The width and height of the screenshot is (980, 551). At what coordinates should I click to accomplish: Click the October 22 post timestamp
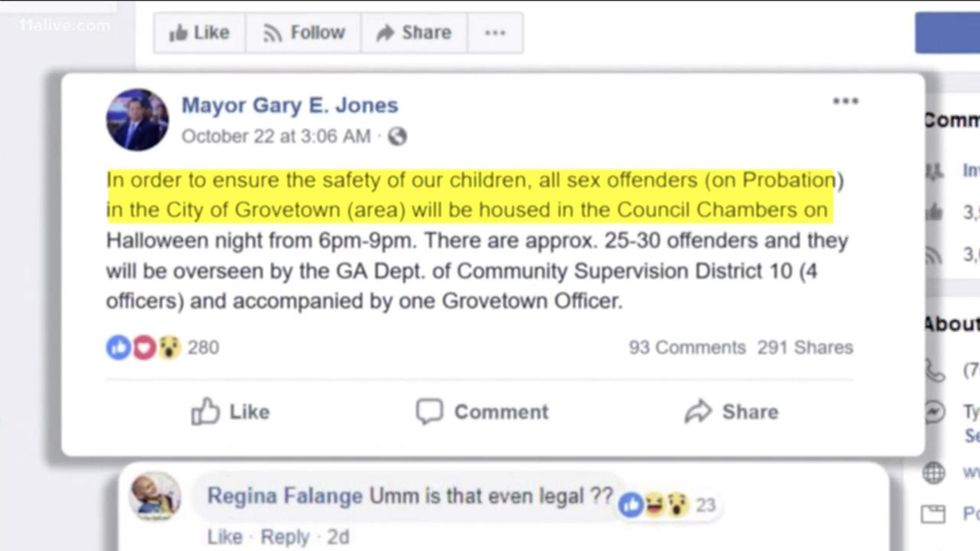(276, 136)
